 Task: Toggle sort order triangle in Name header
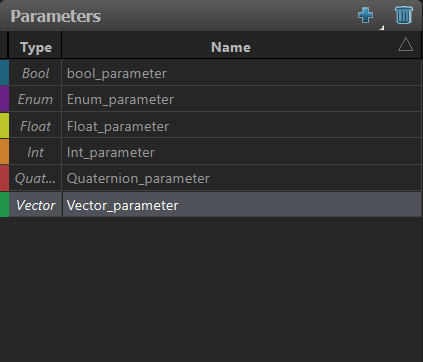click(x=405, y=45)
